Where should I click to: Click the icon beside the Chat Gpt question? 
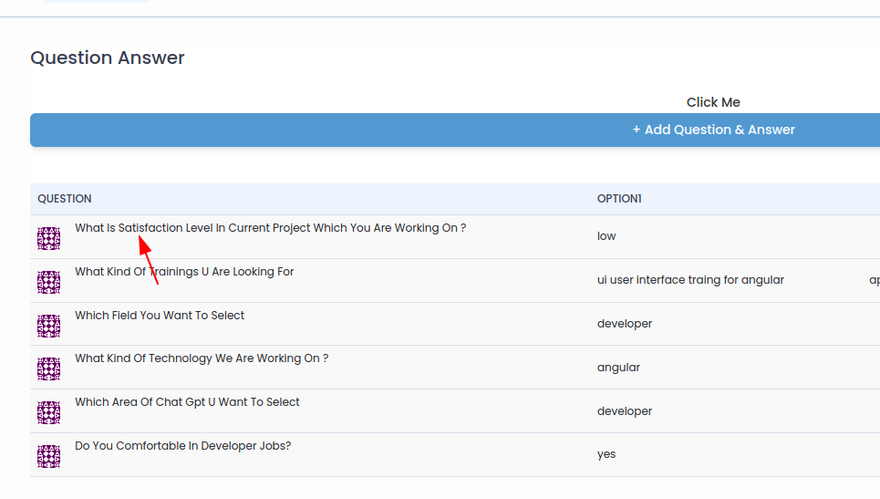click(48, 413)
